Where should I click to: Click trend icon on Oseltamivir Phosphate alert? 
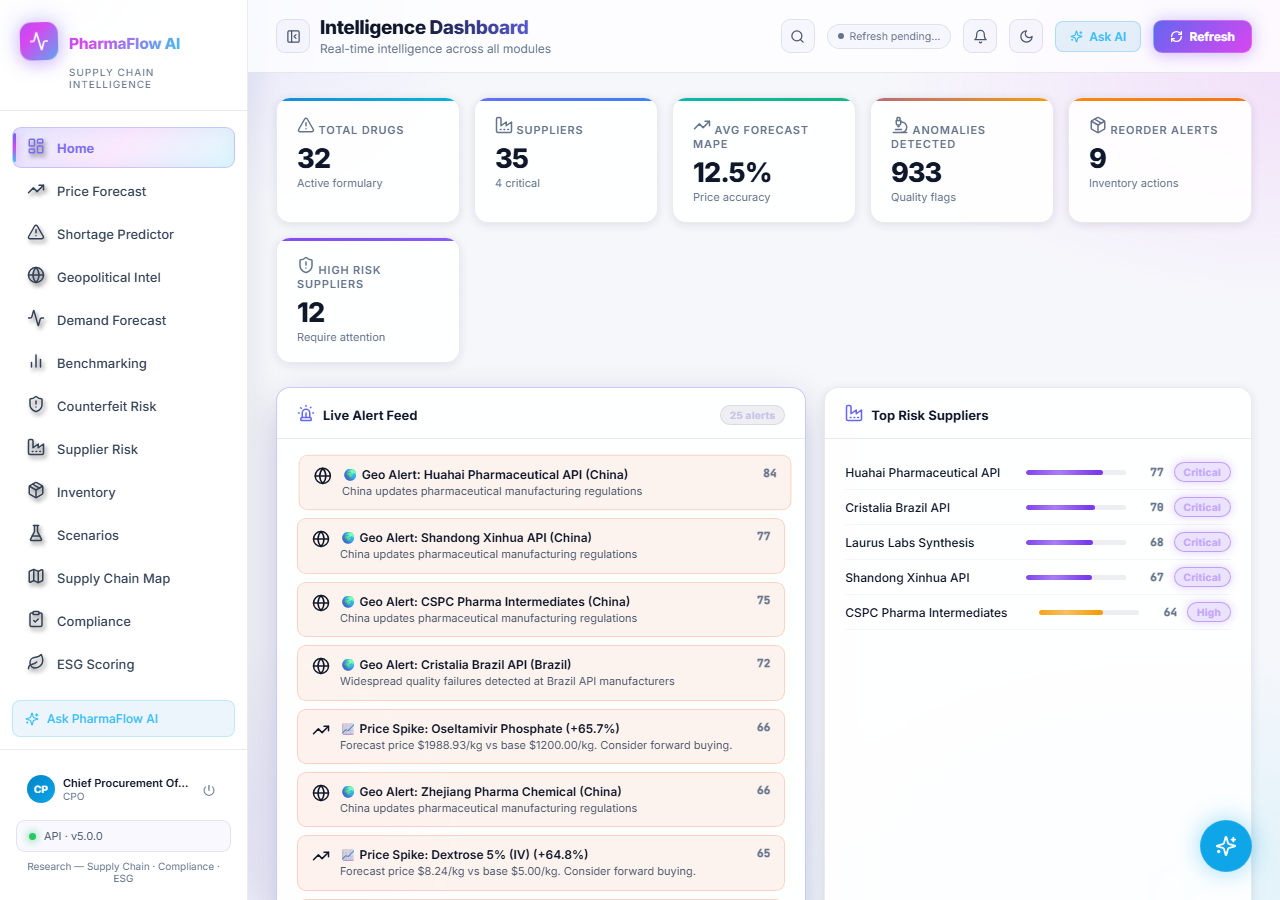tap(321, 730)
